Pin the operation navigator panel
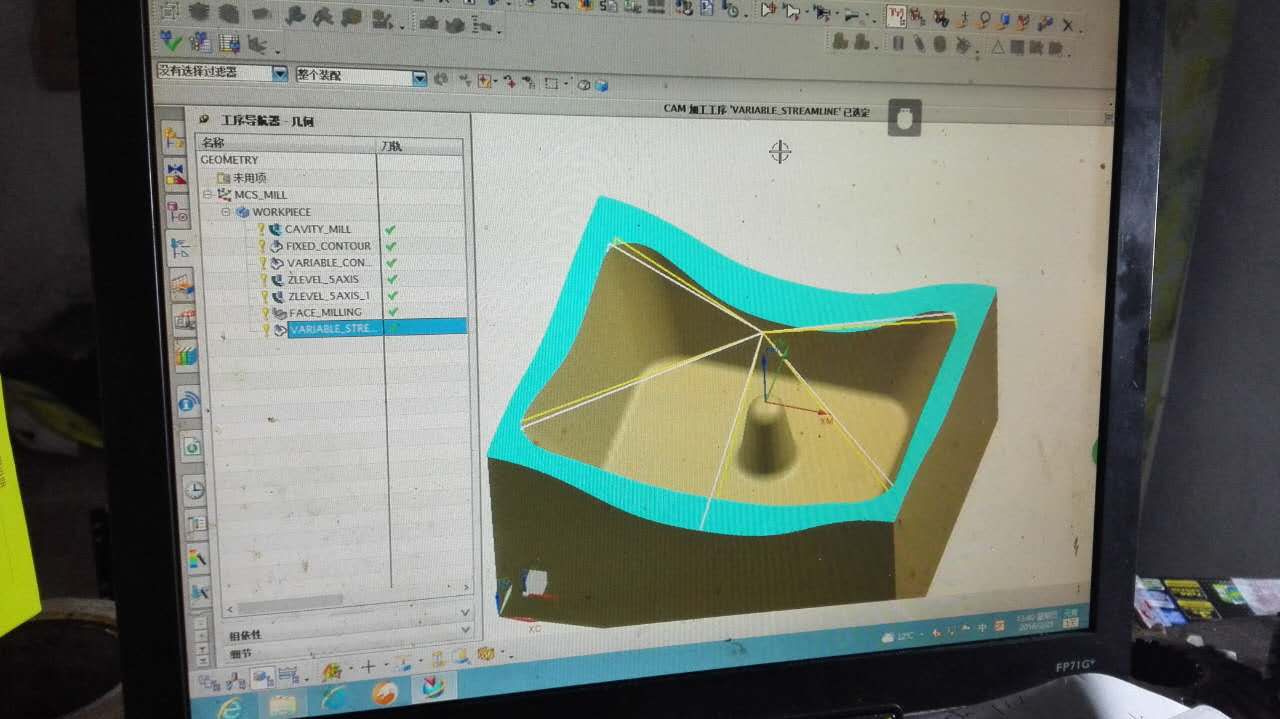Screen dimensions: 1280x719 coord(204,119)
